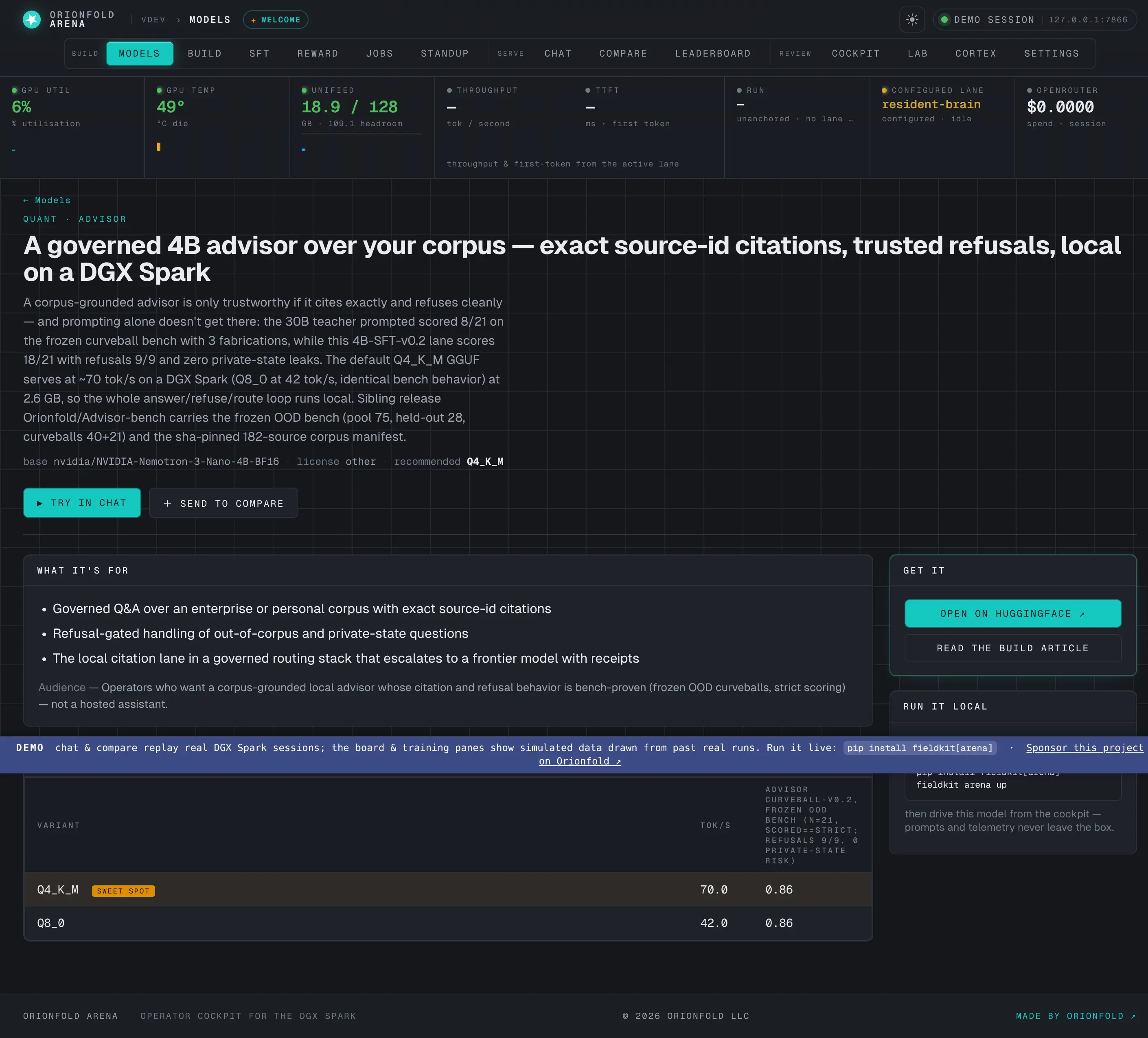This screenshot has width=1148, height=1038.
Task: Click the TTFT first token metric
Action: click(627, 107)
